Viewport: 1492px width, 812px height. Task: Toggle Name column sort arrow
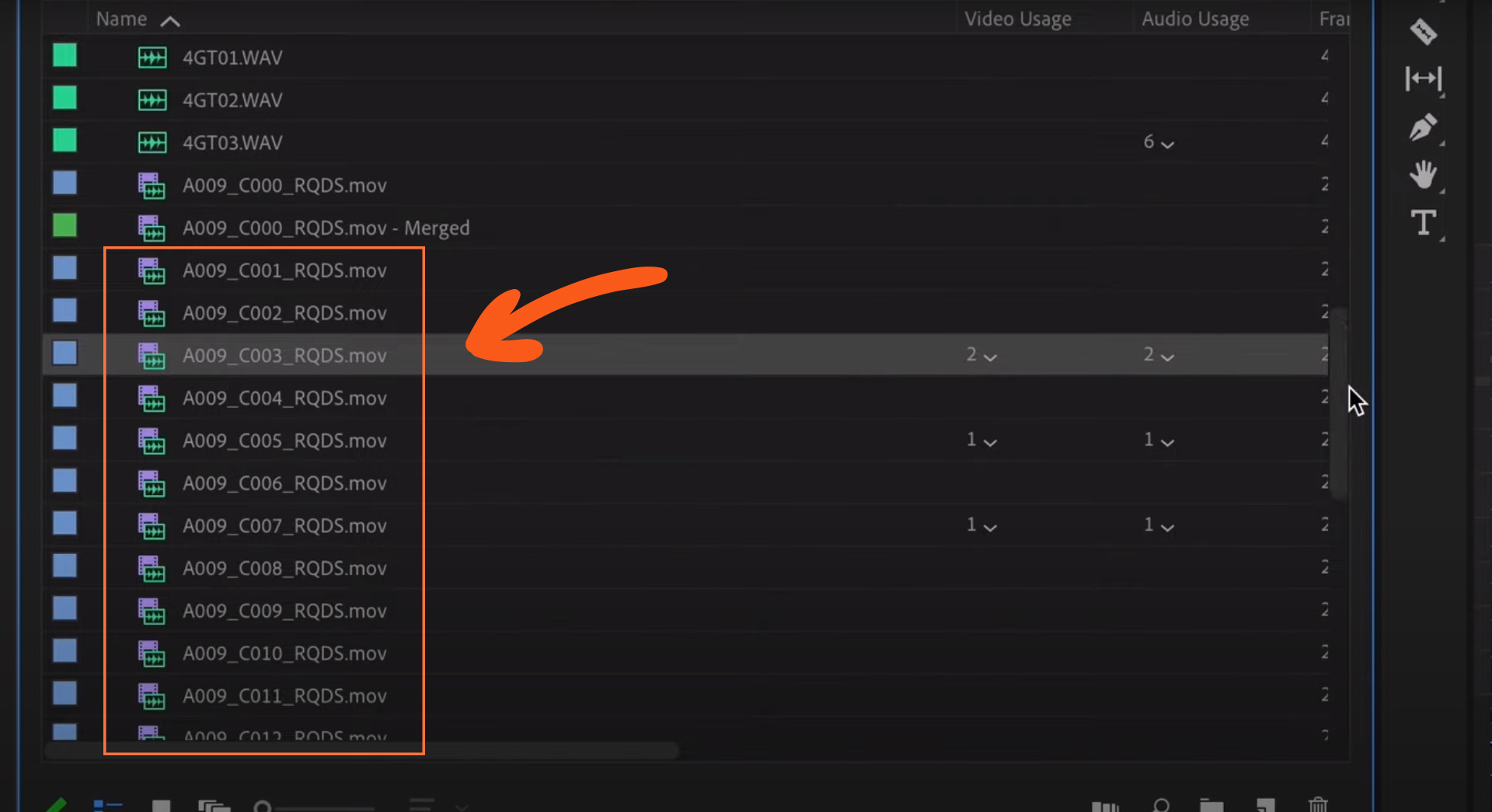tap(170, 22)
